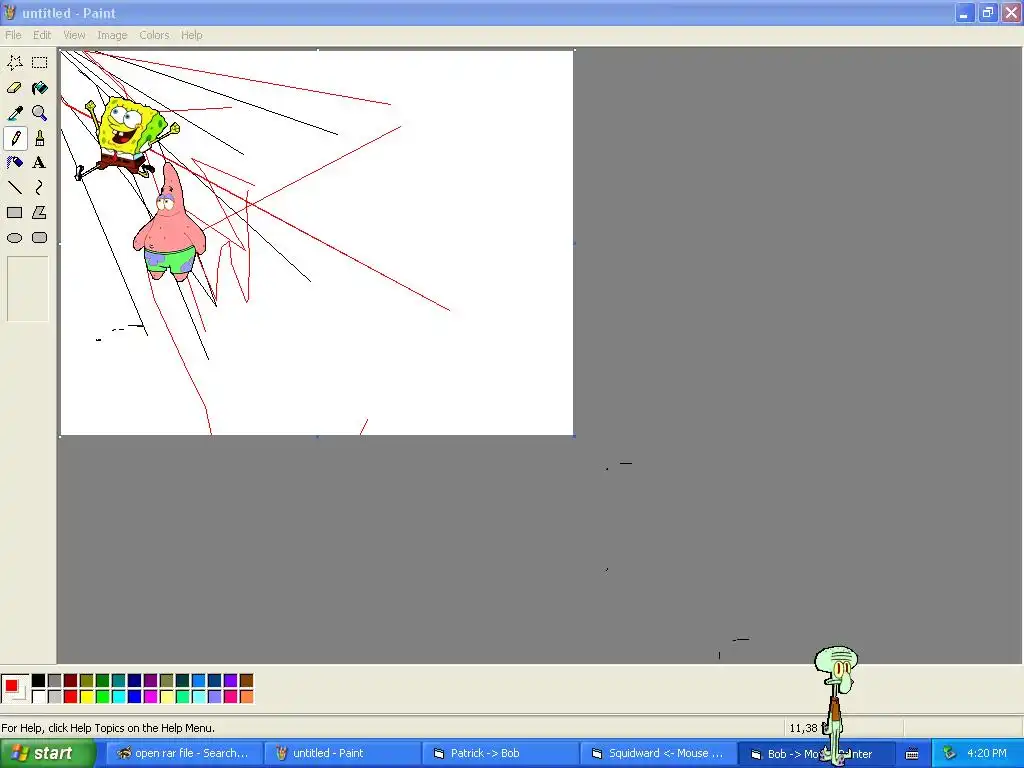Click the bottom-right canvas resize handle

[574, 436]
